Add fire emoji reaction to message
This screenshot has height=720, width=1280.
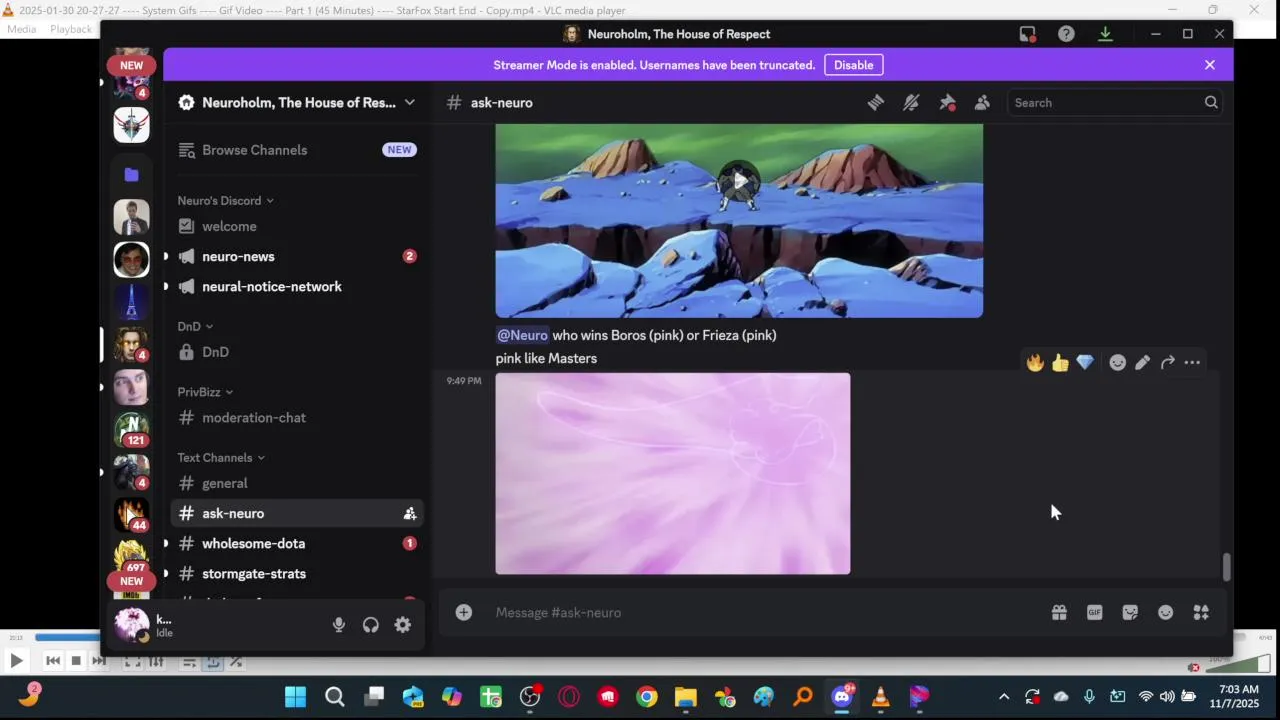(1035, 362)
